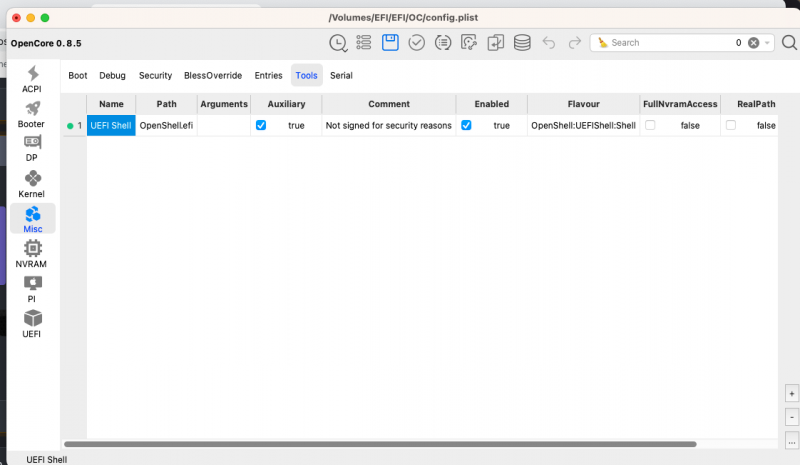Select the OpenShell.efi path cell

pyautogui.click(x=166, y=126)
